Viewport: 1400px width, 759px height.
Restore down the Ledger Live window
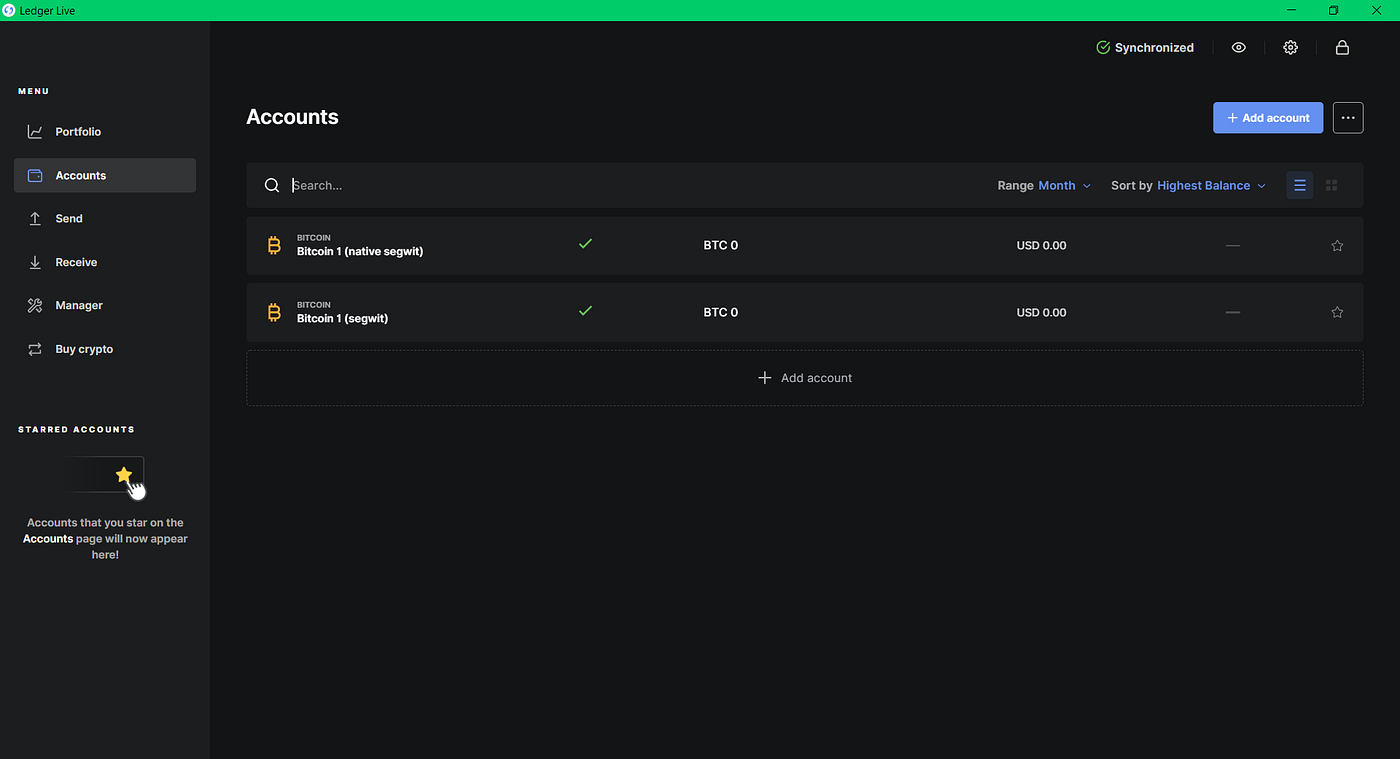pyautogui.click(x=1333, y=10)
